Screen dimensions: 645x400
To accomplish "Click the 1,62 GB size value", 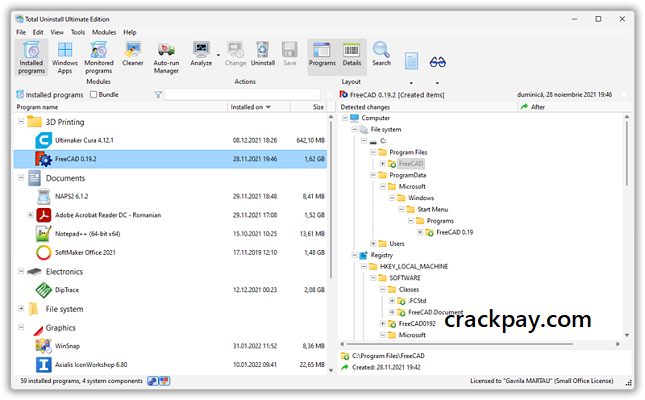I will tap(314, 159).
